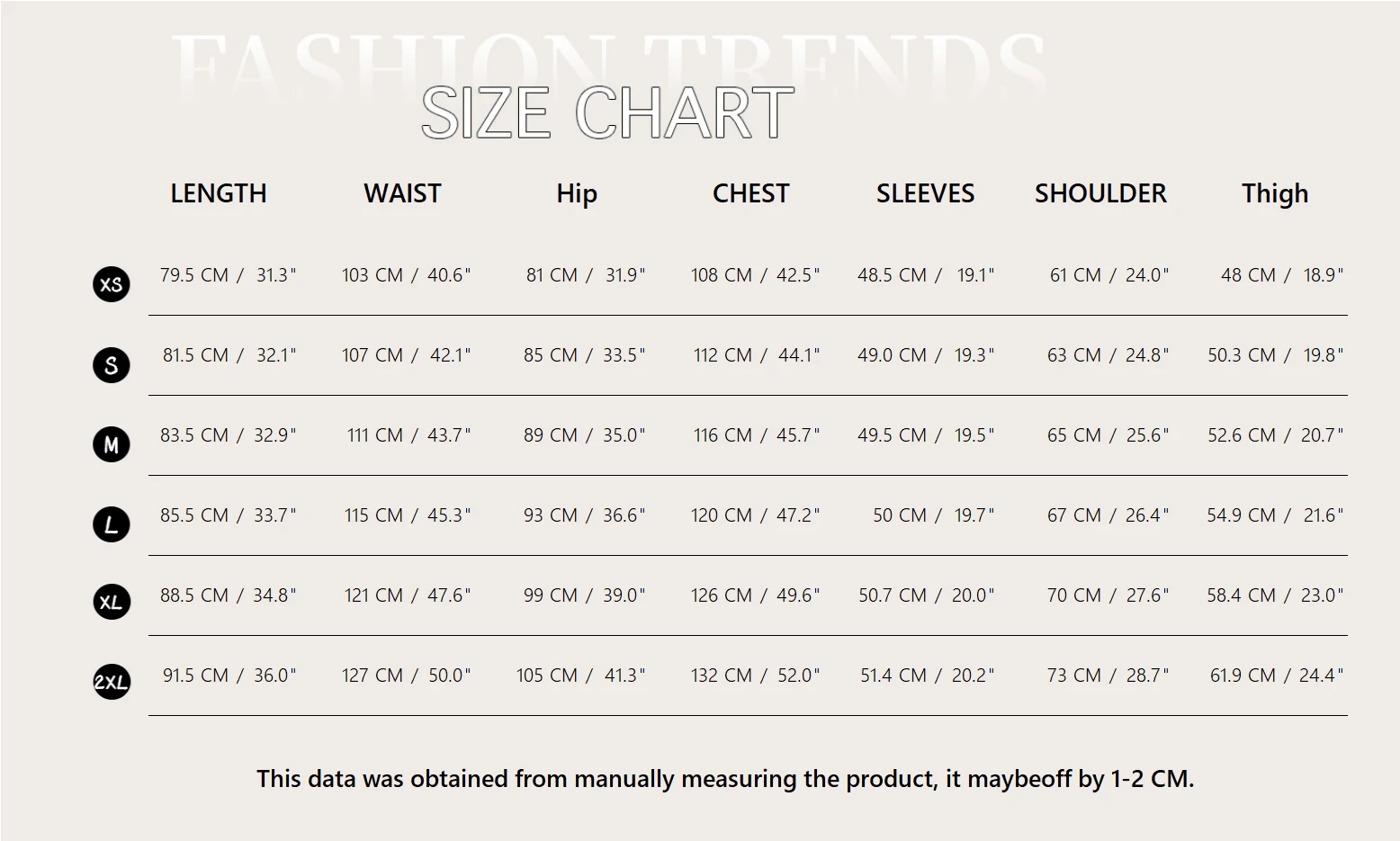Click the SHOULDER column header

pyautogui.click(x=1100, y=193)
